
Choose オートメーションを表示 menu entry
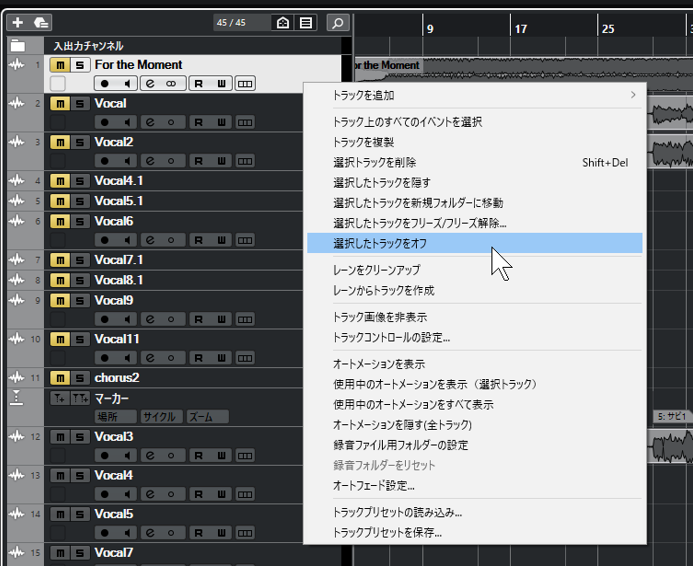click(x=475, y=364)
